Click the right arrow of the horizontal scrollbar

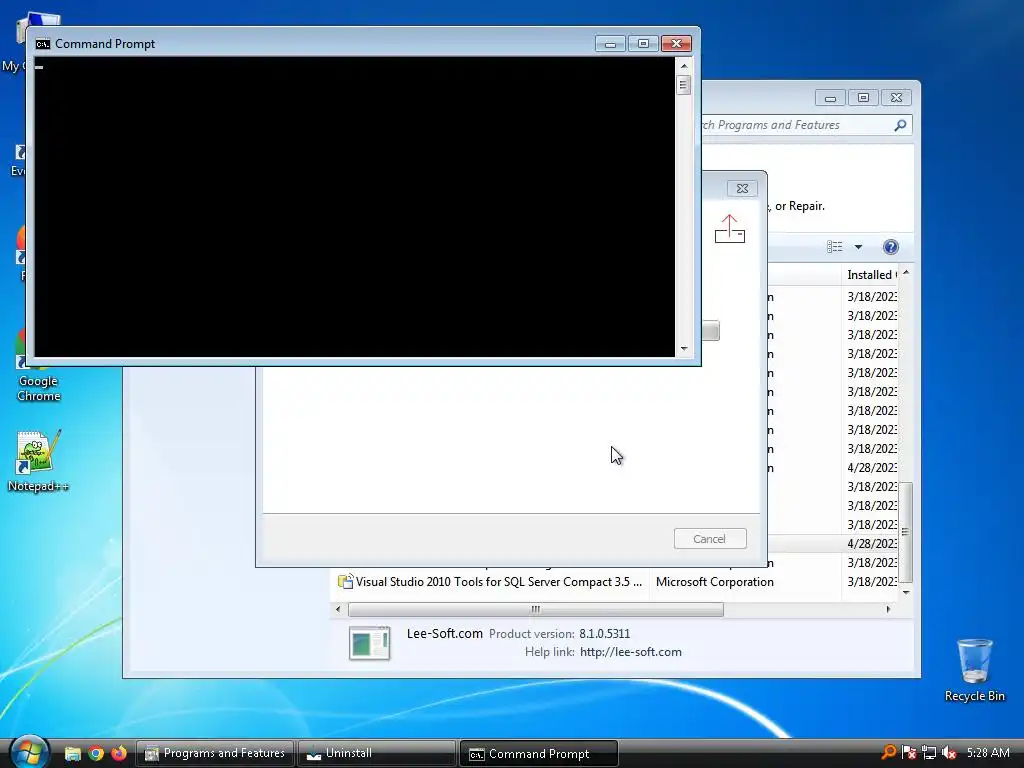click(888, 609)
